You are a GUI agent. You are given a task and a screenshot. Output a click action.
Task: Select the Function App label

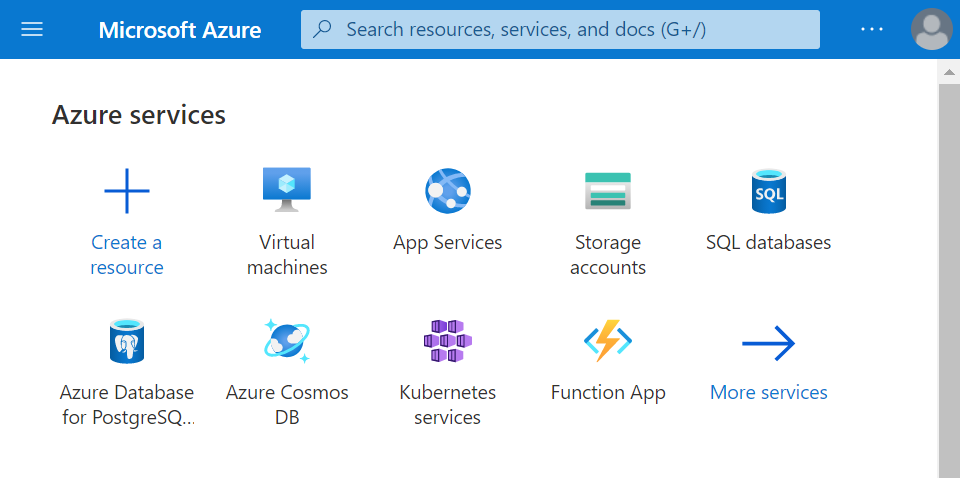(608, 392)
